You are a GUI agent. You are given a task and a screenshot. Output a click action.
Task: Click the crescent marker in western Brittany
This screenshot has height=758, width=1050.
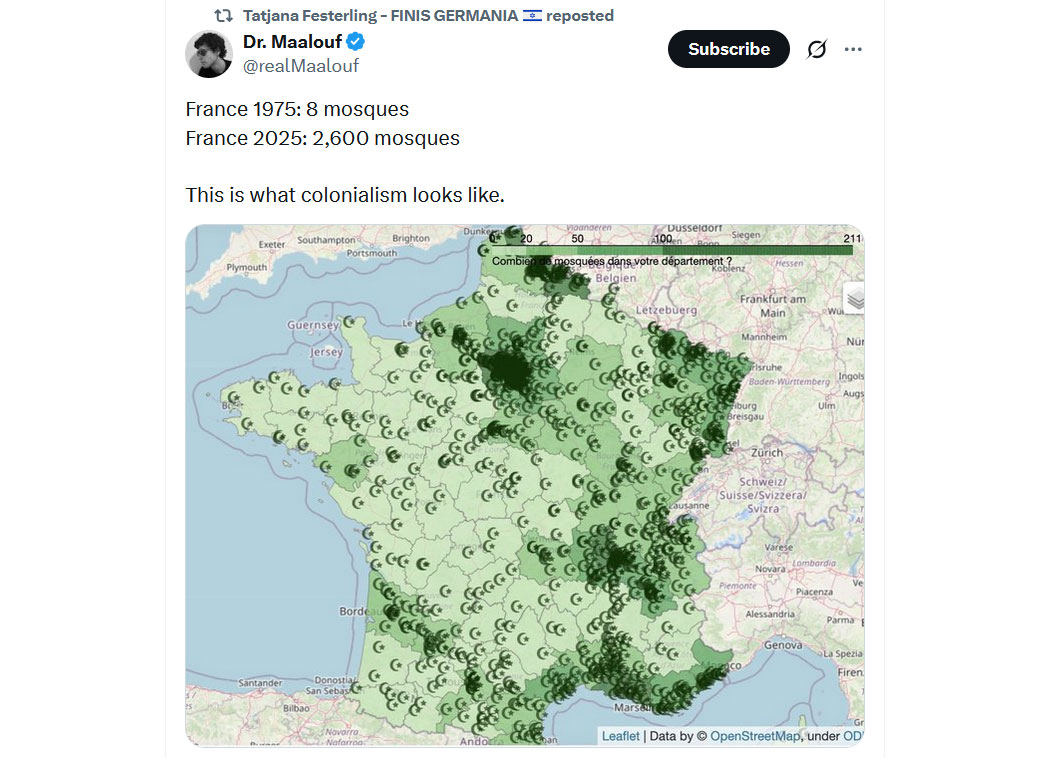click(x=234, y=398)
